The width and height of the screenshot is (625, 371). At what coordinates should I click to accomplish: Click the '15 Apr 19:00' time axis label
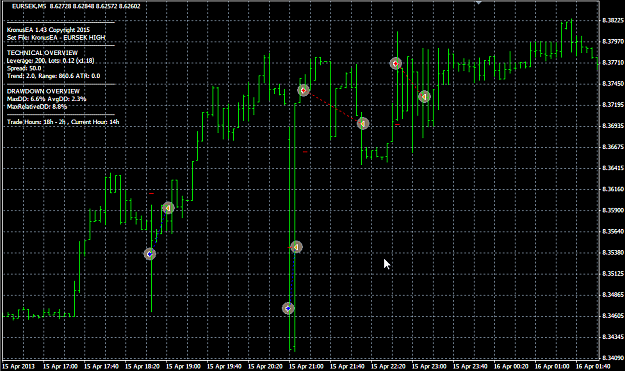pyautogui.click(x=183, y=366)
